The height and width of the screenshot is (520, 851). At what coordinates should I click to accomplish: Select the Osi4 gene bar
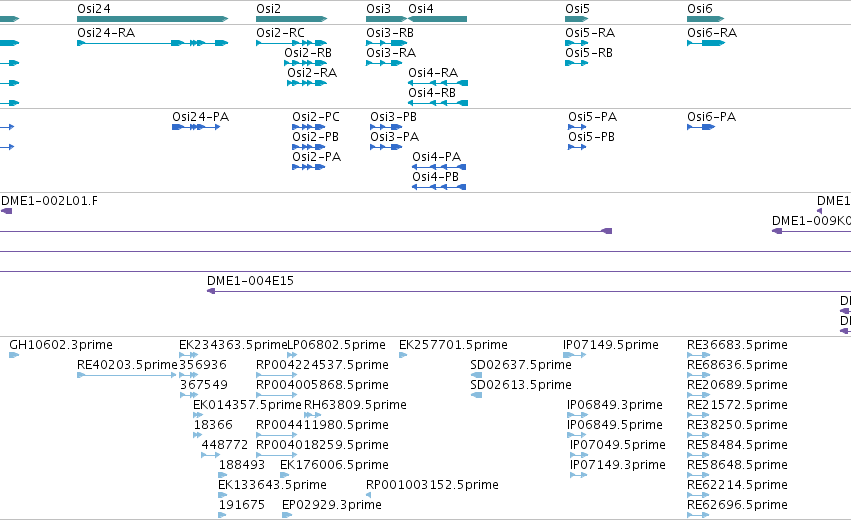[x=437, y=19]
